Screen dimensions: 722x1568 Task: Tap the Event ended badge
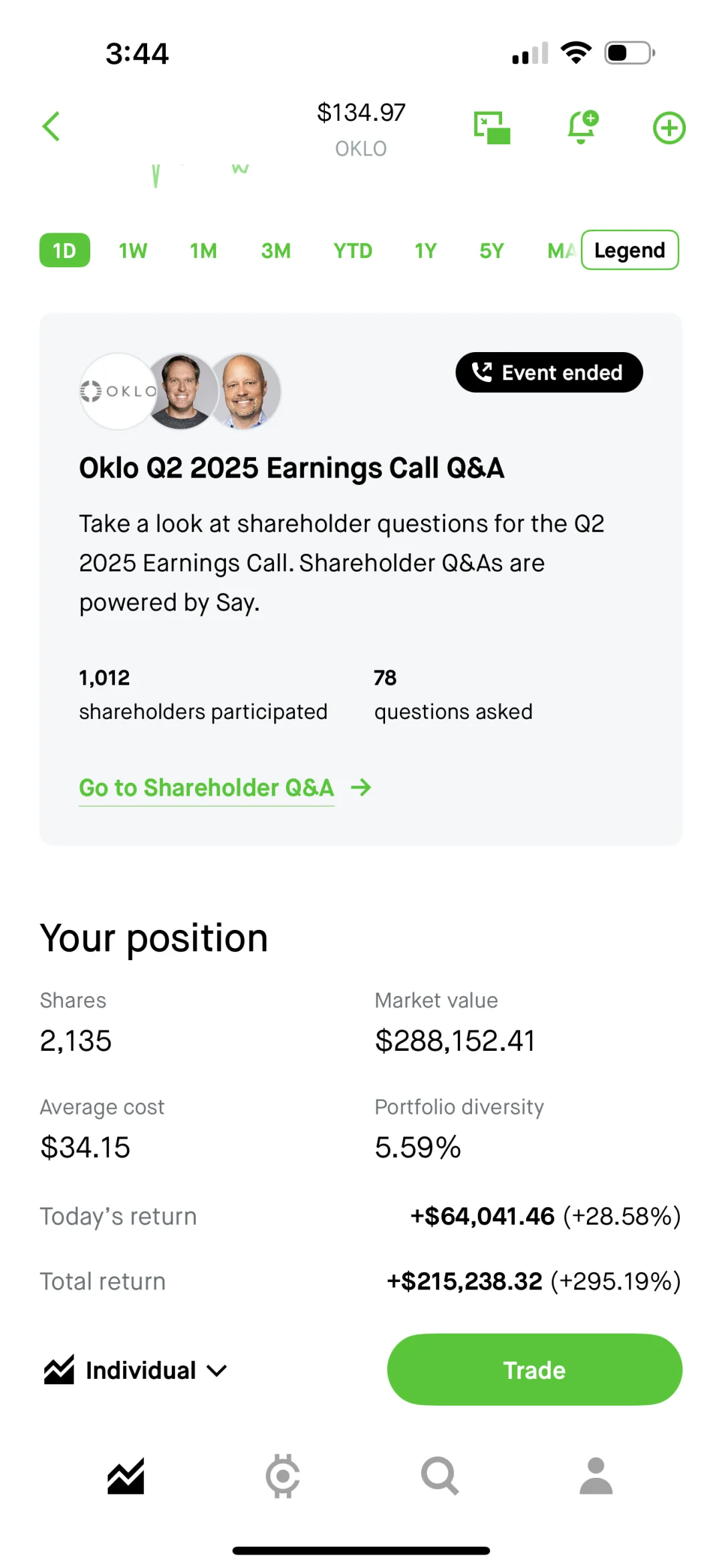(x=550, y=372)
